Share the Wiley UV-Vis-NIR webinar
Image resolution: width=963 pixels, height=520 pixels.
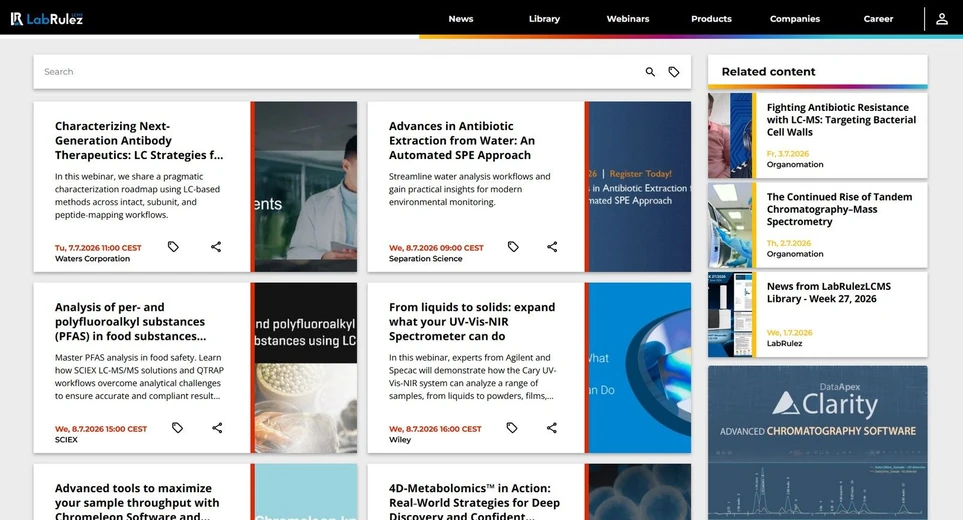552,428
